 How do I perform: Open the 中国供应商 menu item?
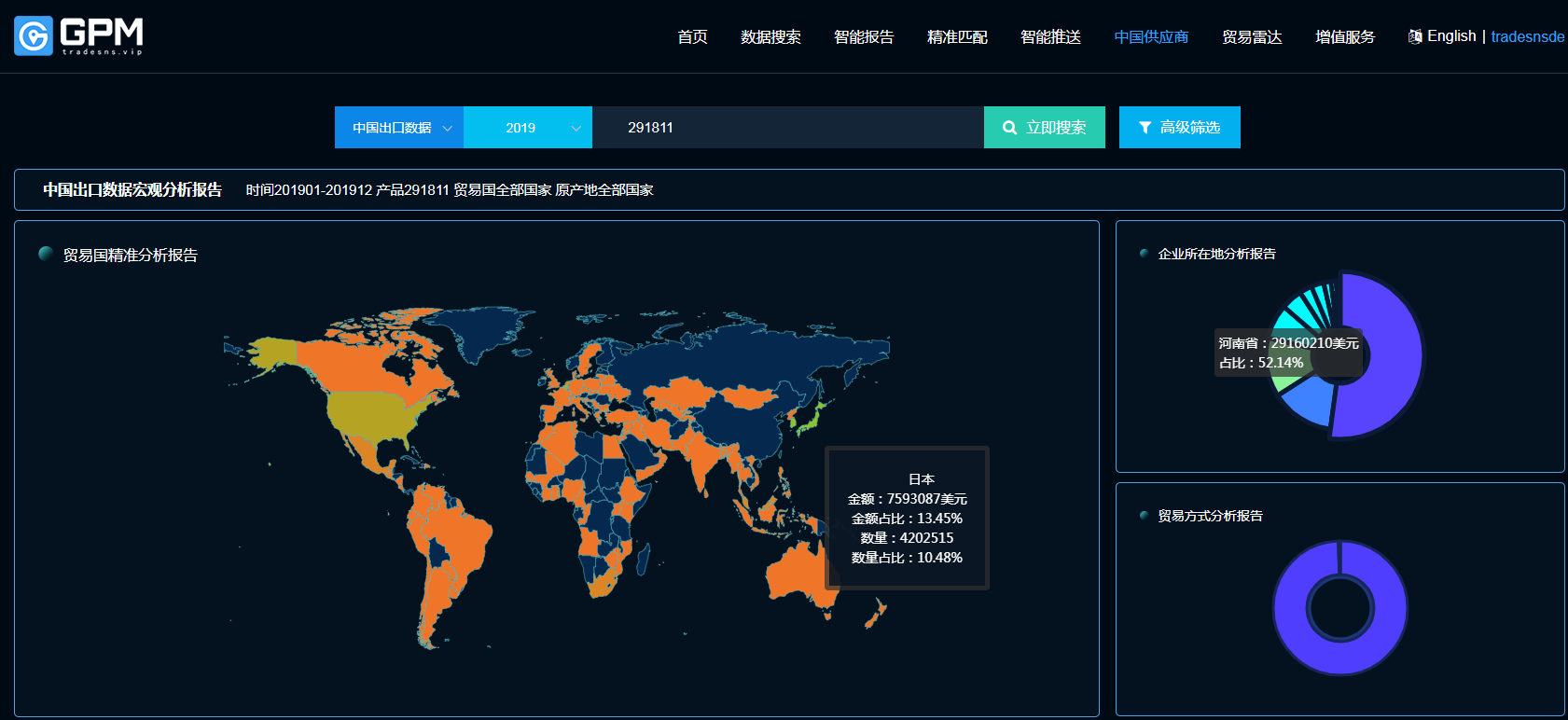point(1151,37)
